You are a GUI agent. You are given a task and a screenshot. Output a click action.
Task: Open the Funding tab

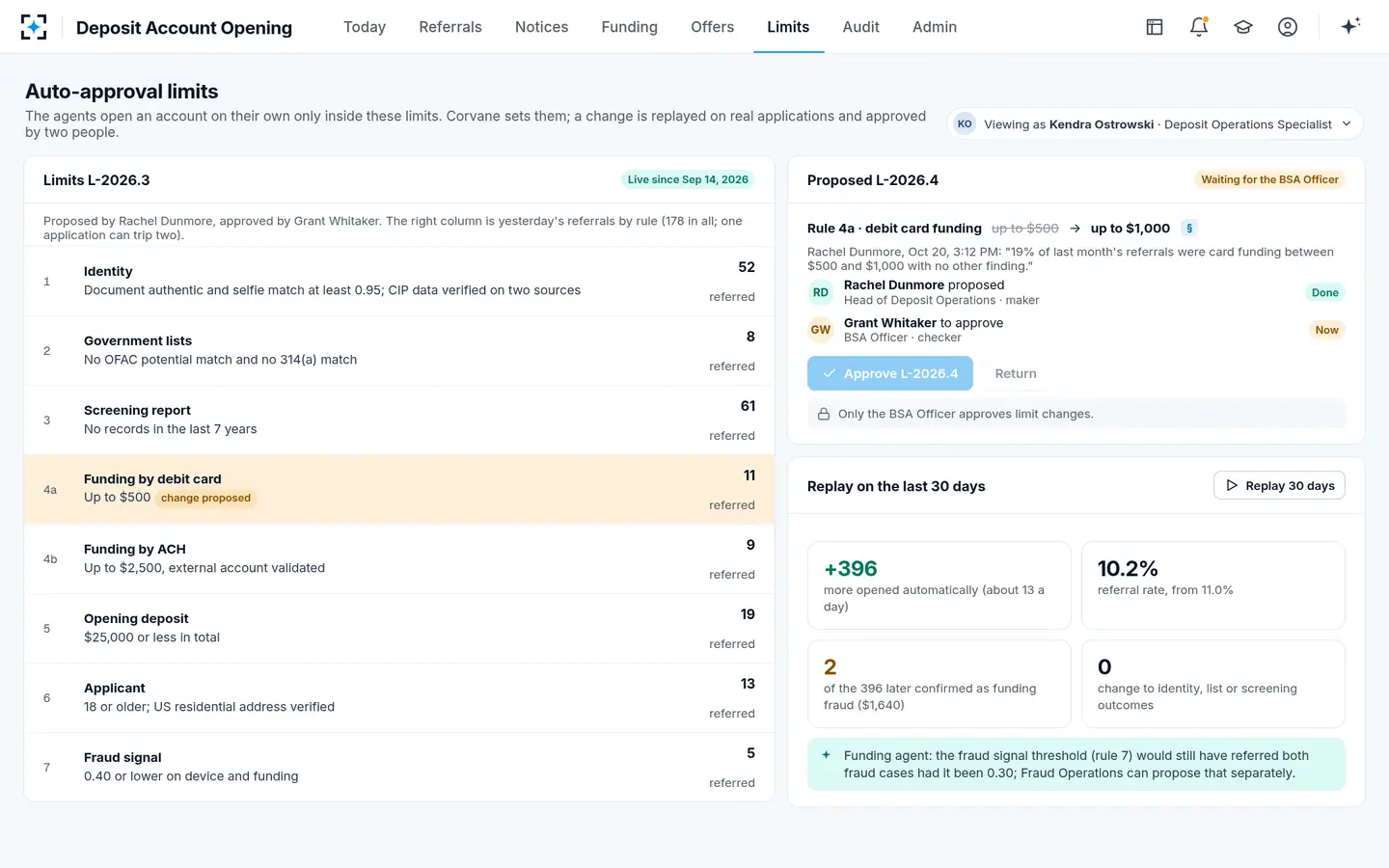point(630,27)
